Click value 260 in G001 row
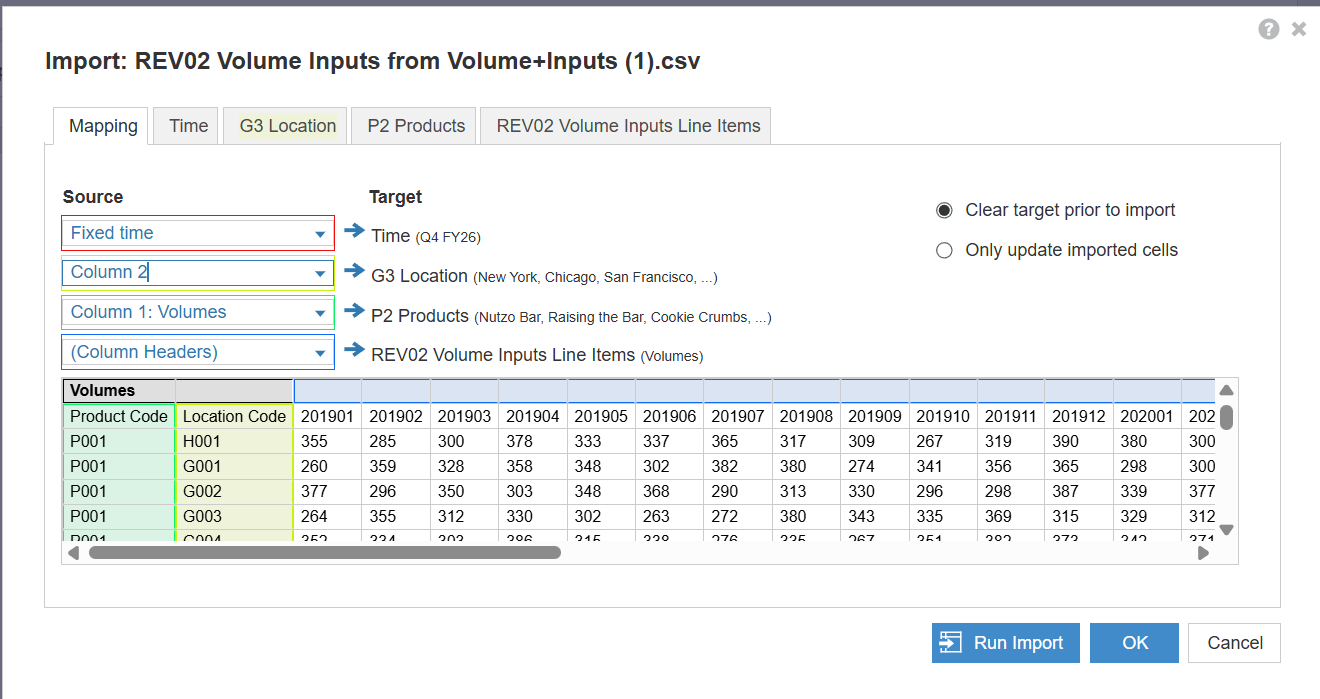 point(327,466)
